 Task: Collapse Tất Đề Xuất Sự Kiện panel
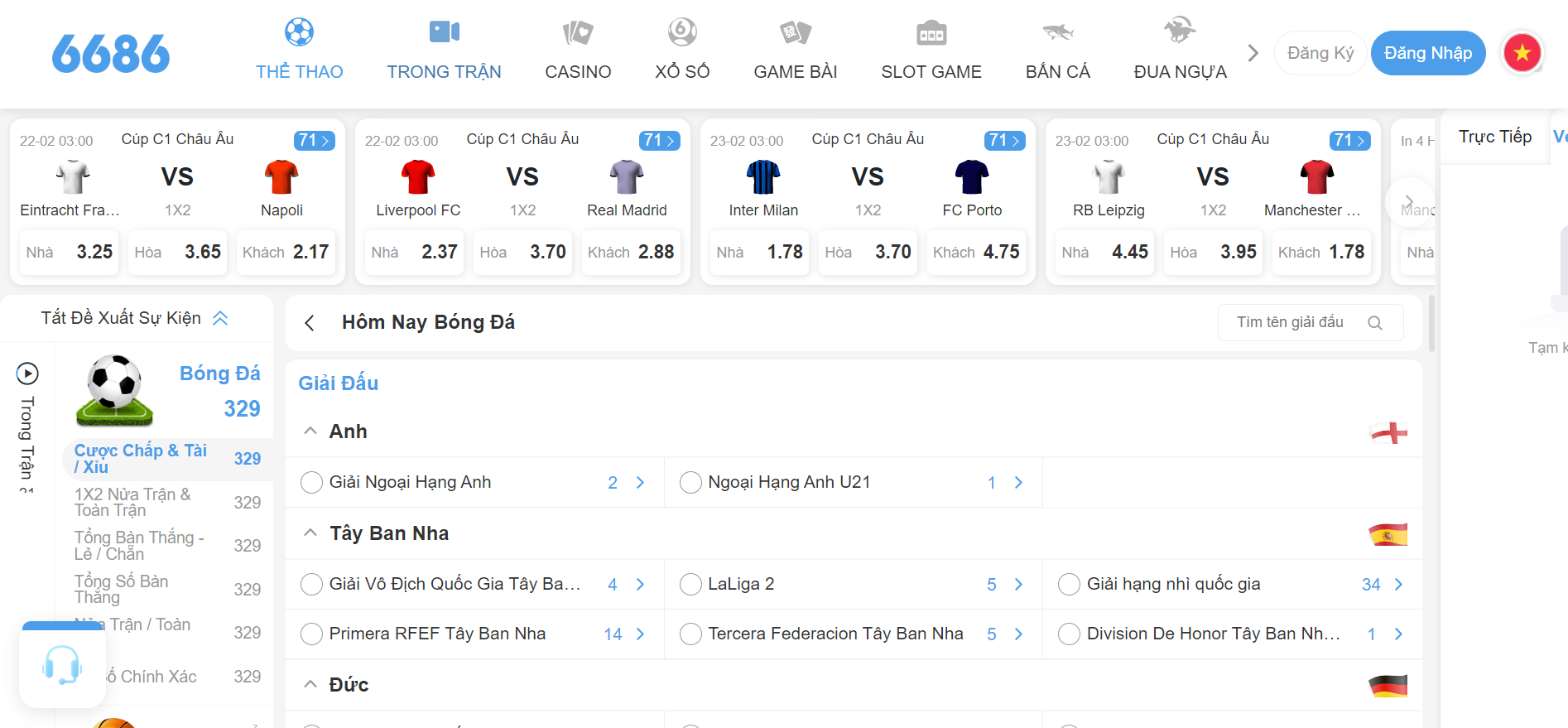tap(220, 318)
